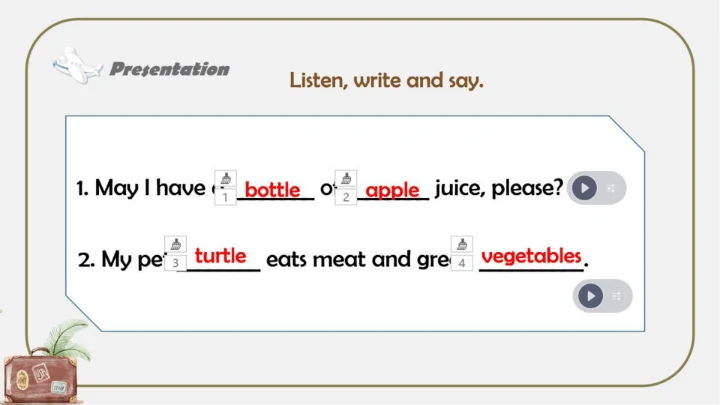Viewport: 720px width, 405px height.
Task: Click the "Listen, write and say." title
Action: tap(386, 80)
